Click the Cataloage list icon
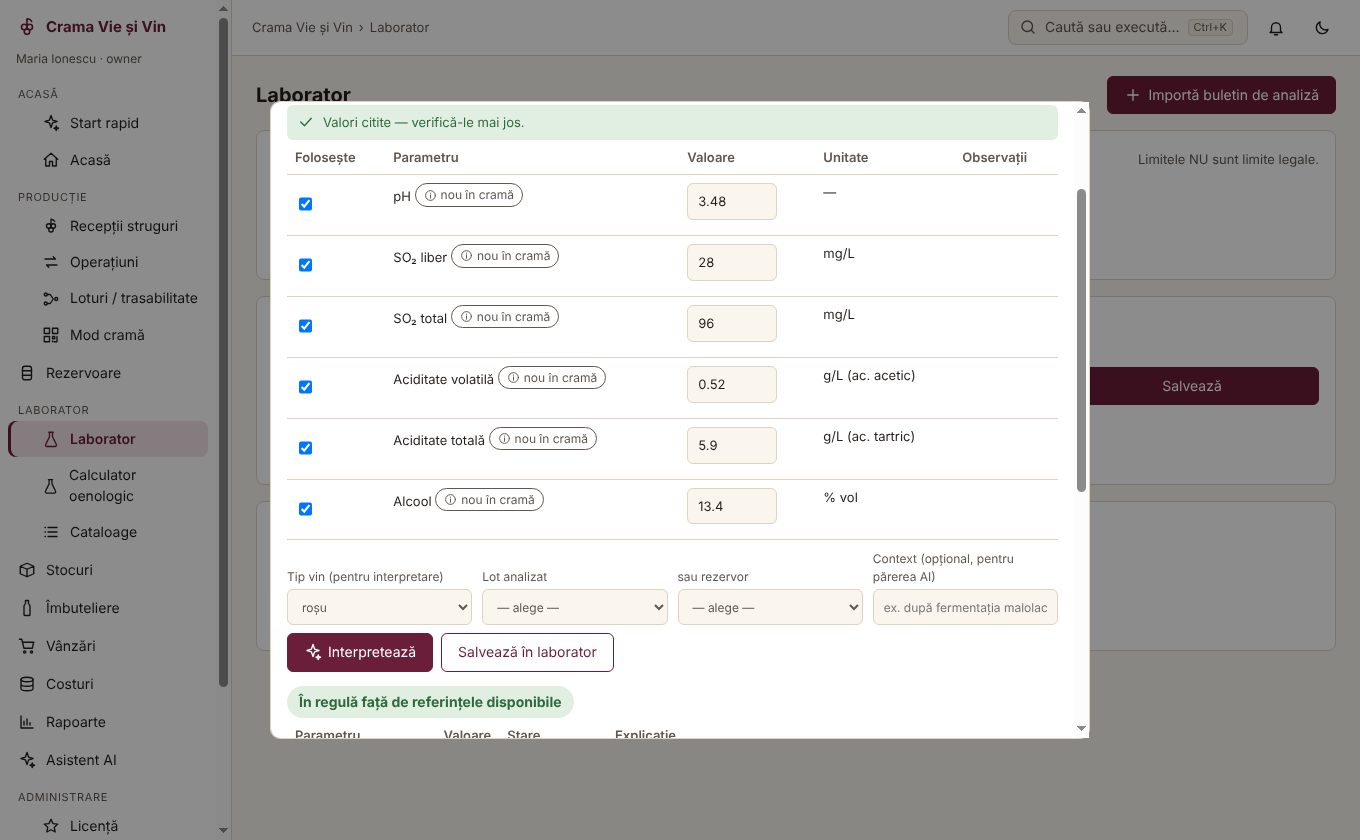The image size is (1360, 840). pos(51,532)
